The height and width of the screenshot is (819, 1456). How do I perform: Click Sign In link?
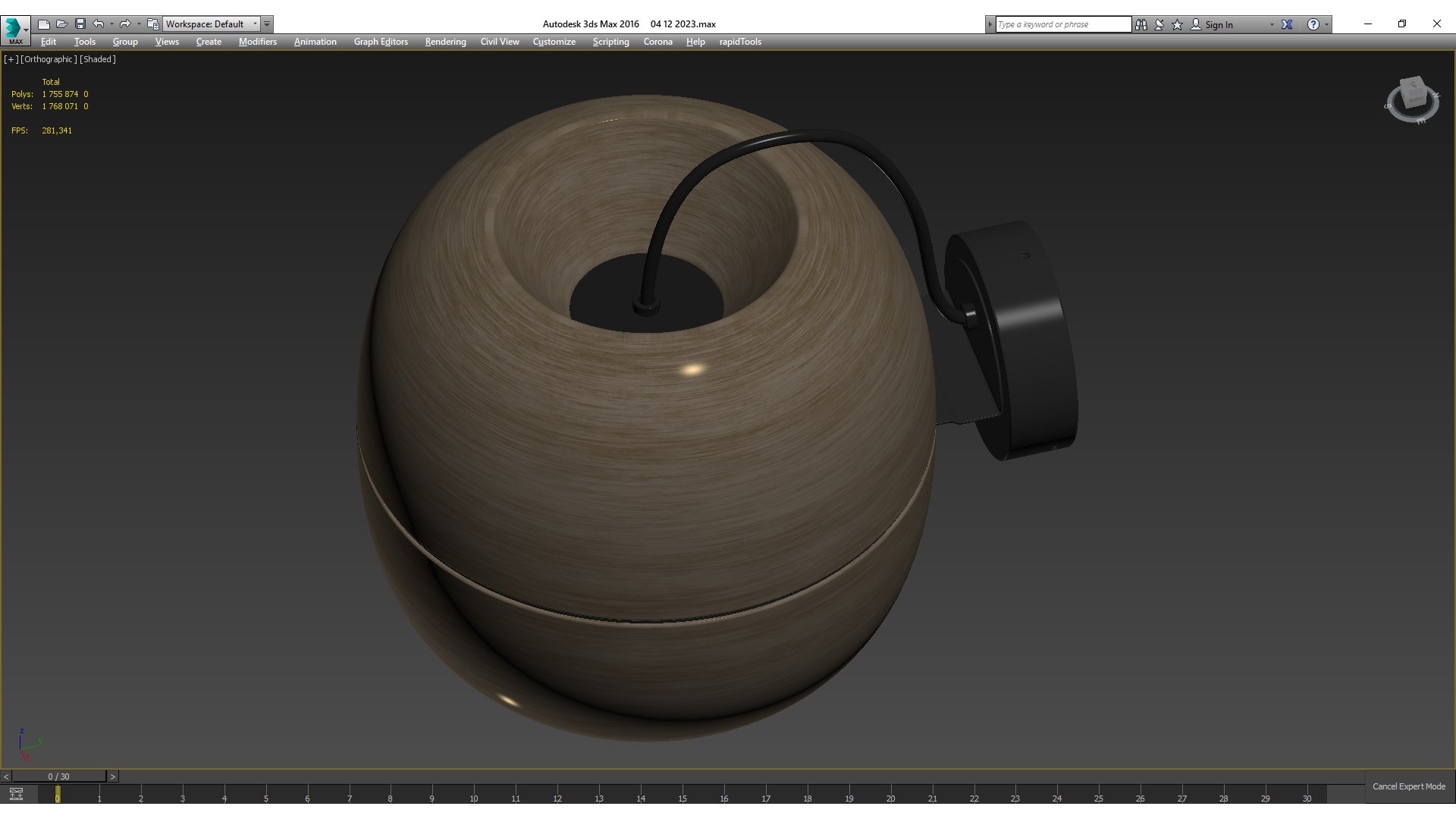[x=1219, y=25]
